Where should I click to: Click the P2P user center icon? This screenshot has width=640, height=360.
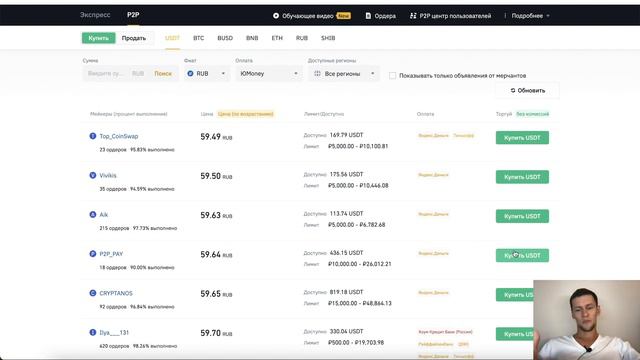coord(413,16)
